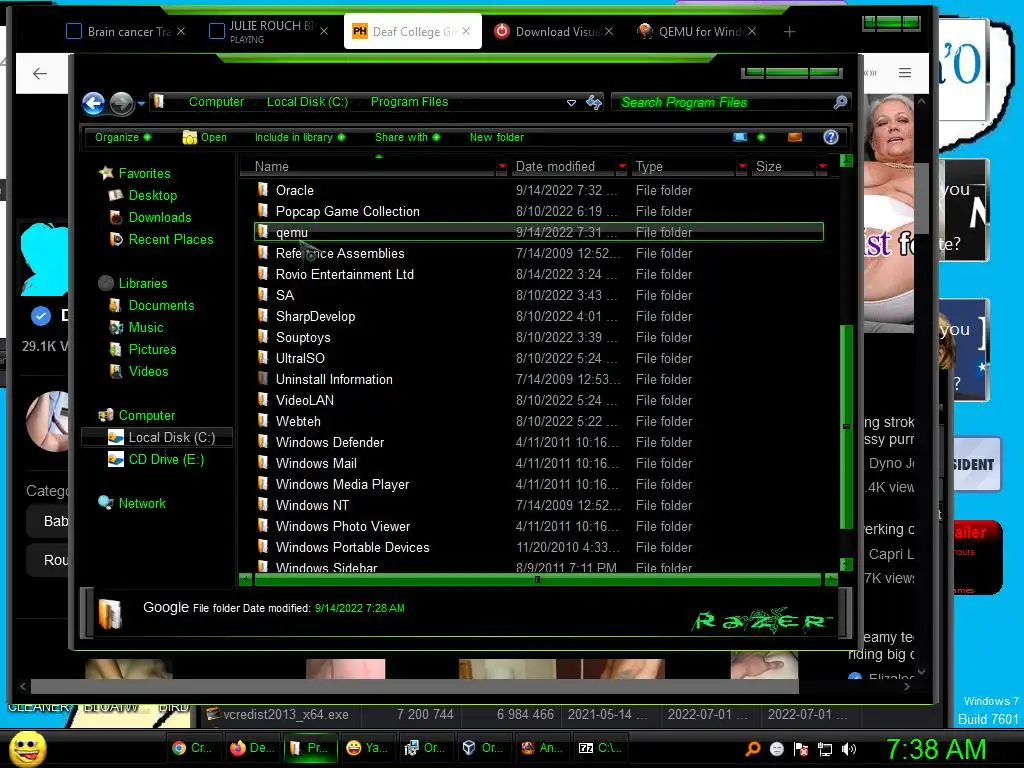
Task: Select the Rovio Entertainment Ltd folder
Action: coord(345,274)
